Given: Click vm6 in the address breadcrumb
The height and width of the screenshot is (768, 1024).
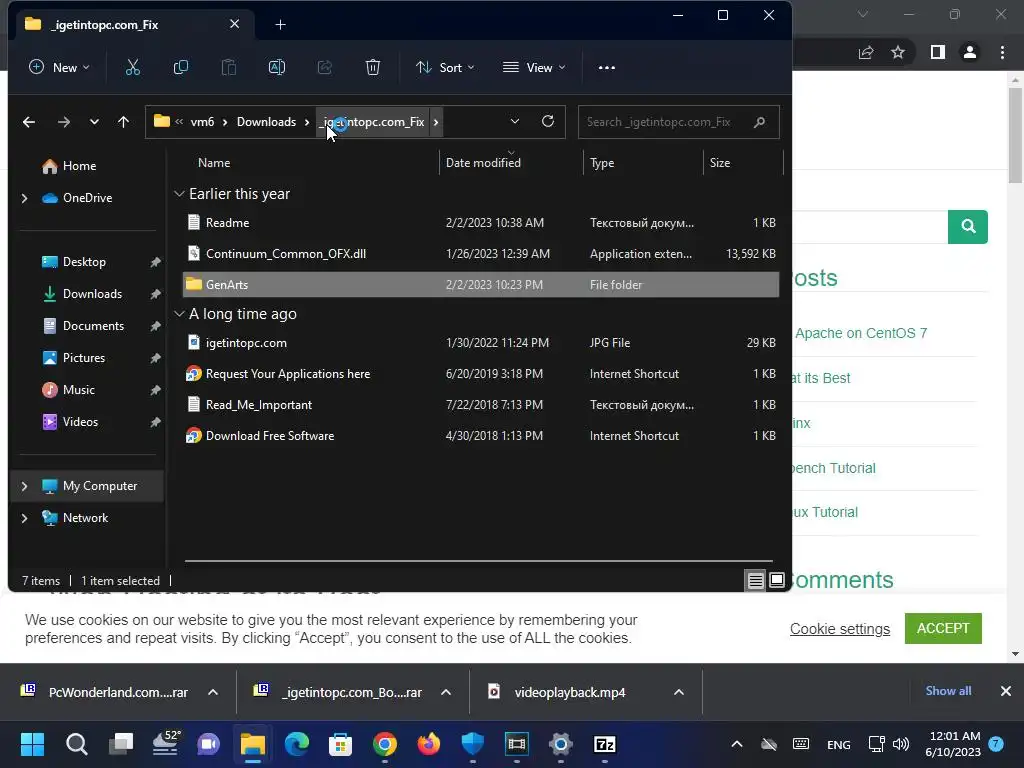Looking at the screenshot, I should (202, 122).
